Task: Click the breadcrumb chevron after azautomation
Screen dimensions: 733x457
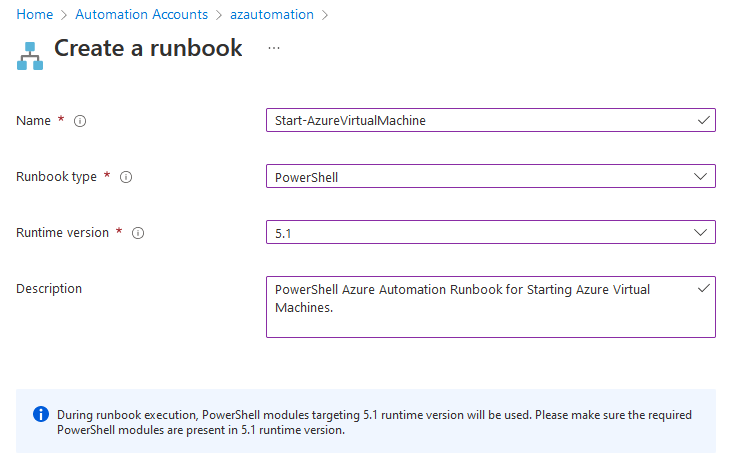Action: click(325, 15)
